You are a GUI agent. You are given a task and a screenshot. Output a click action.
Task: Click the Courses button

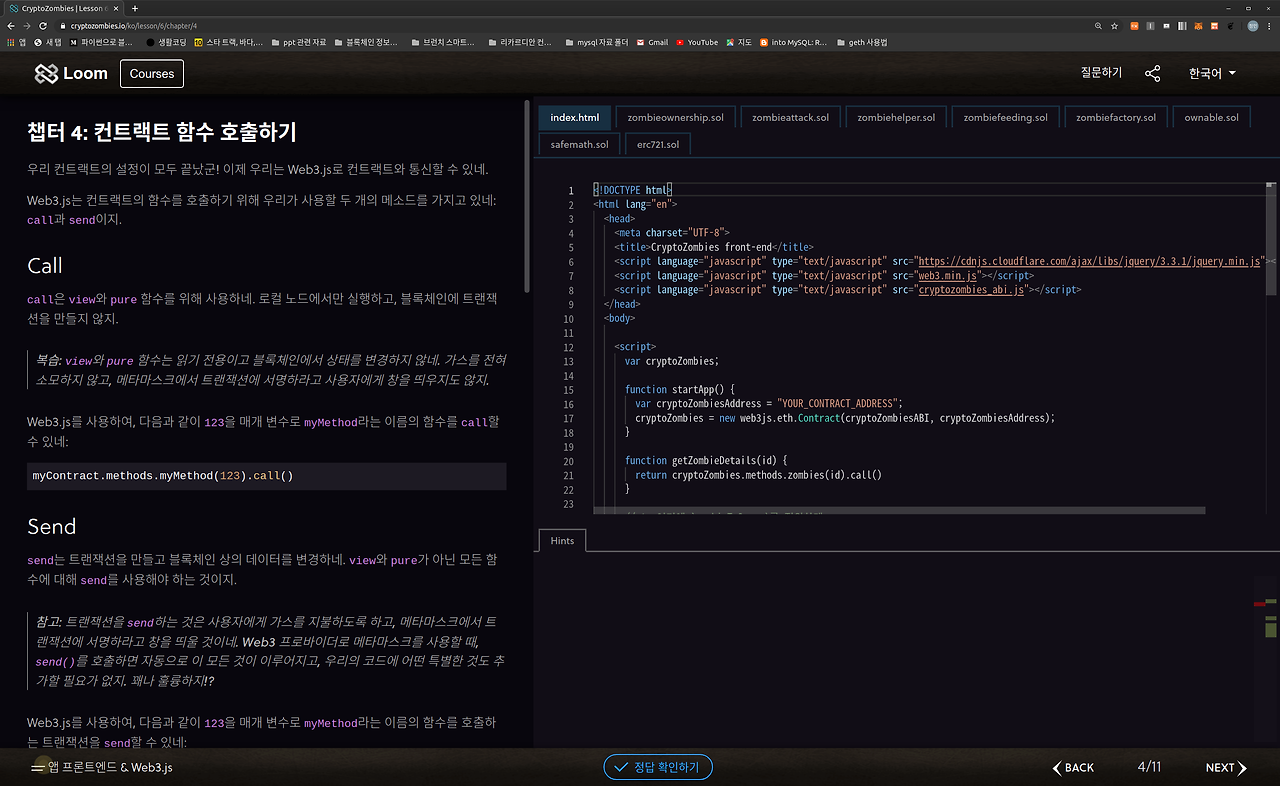[152, 73]
